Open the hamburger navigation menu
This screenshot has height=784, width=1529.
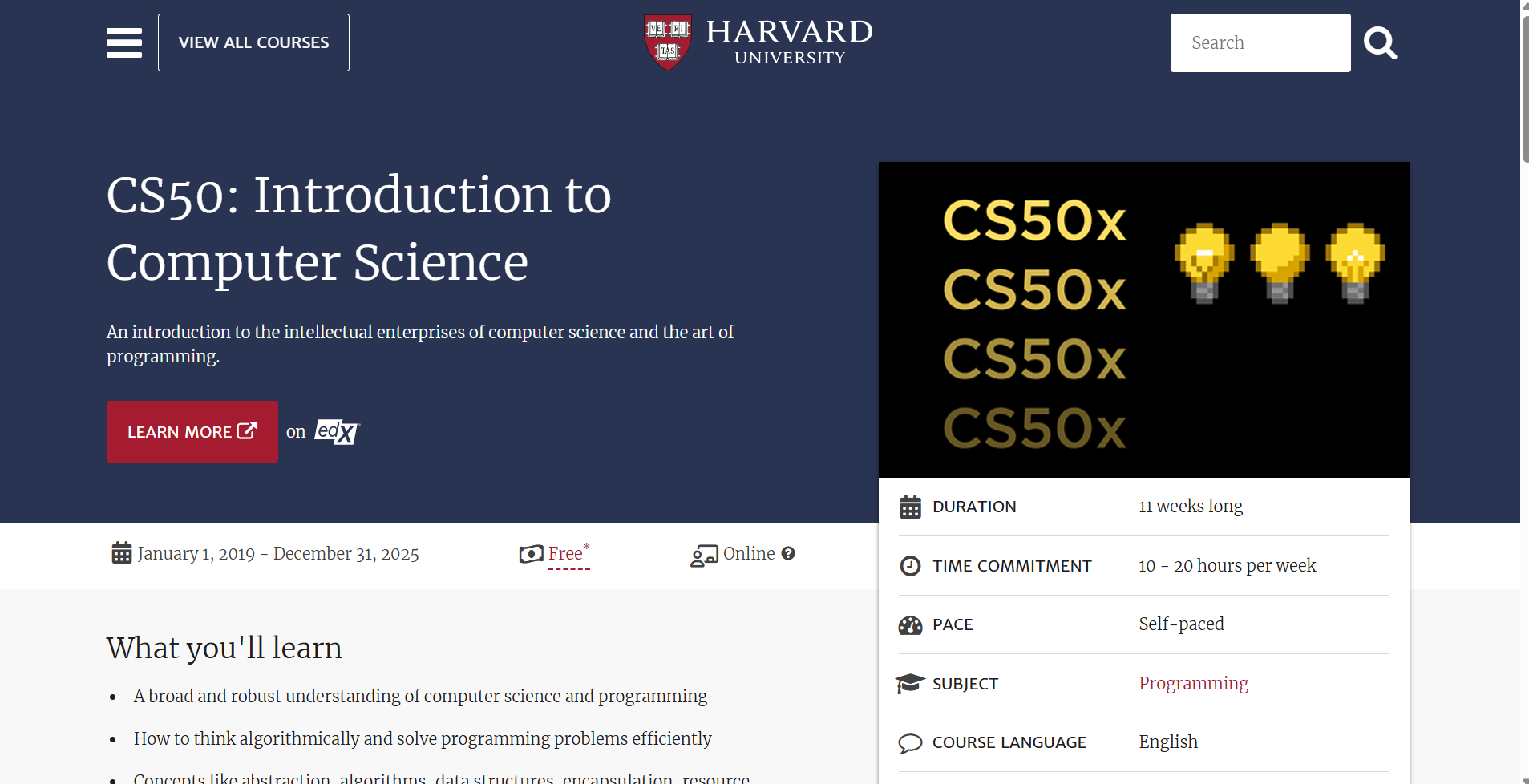pos(124,42)
